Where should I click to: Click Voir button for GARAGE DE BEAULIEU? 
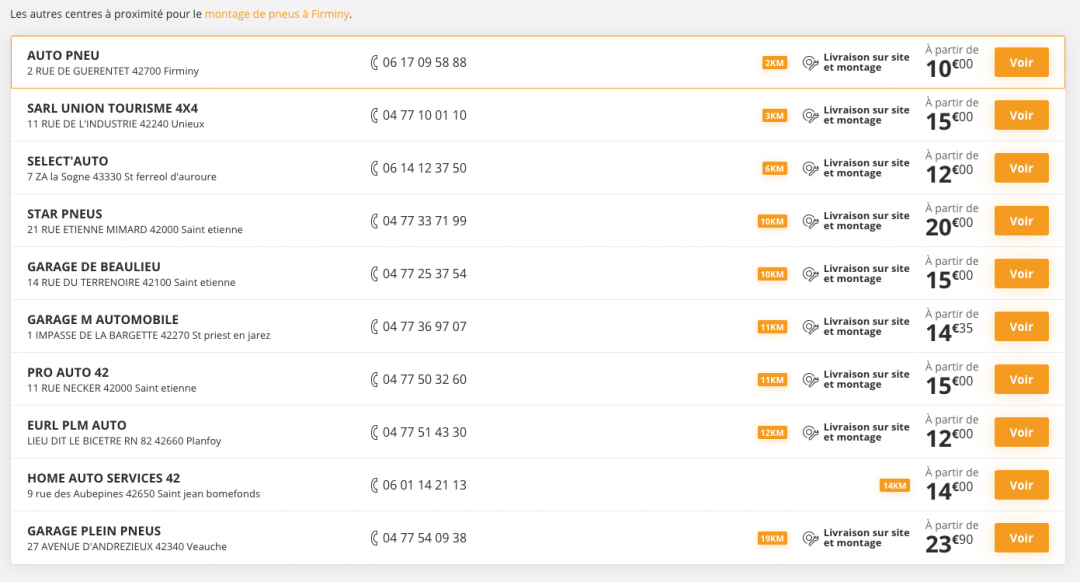point(1021,274)
